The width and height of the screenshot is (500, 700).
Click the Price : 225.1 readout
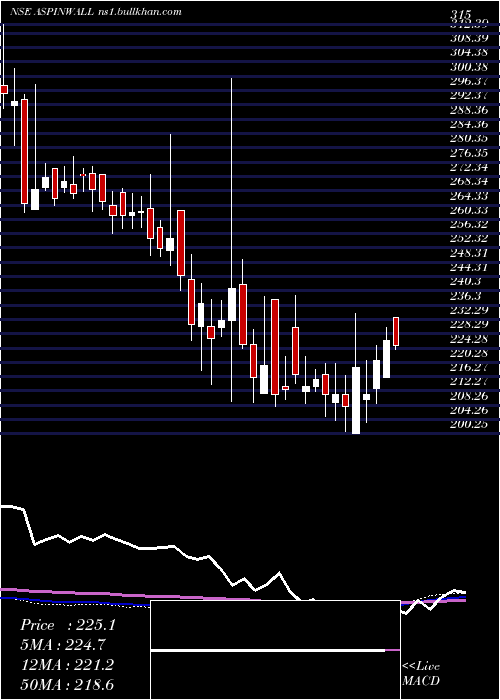point(68,626)
